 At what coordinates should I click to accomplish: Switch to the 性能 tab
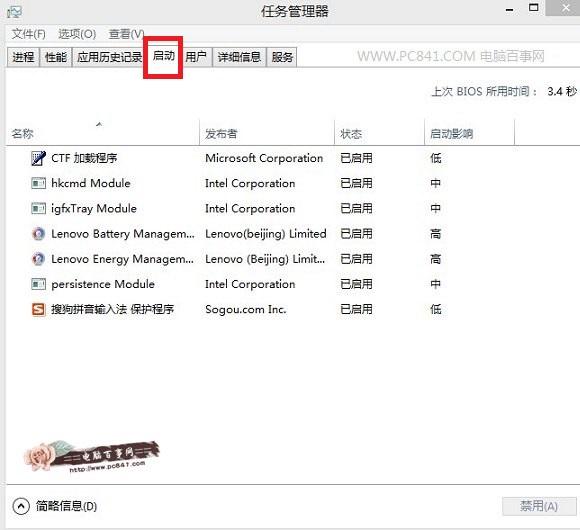click(55, 57)
